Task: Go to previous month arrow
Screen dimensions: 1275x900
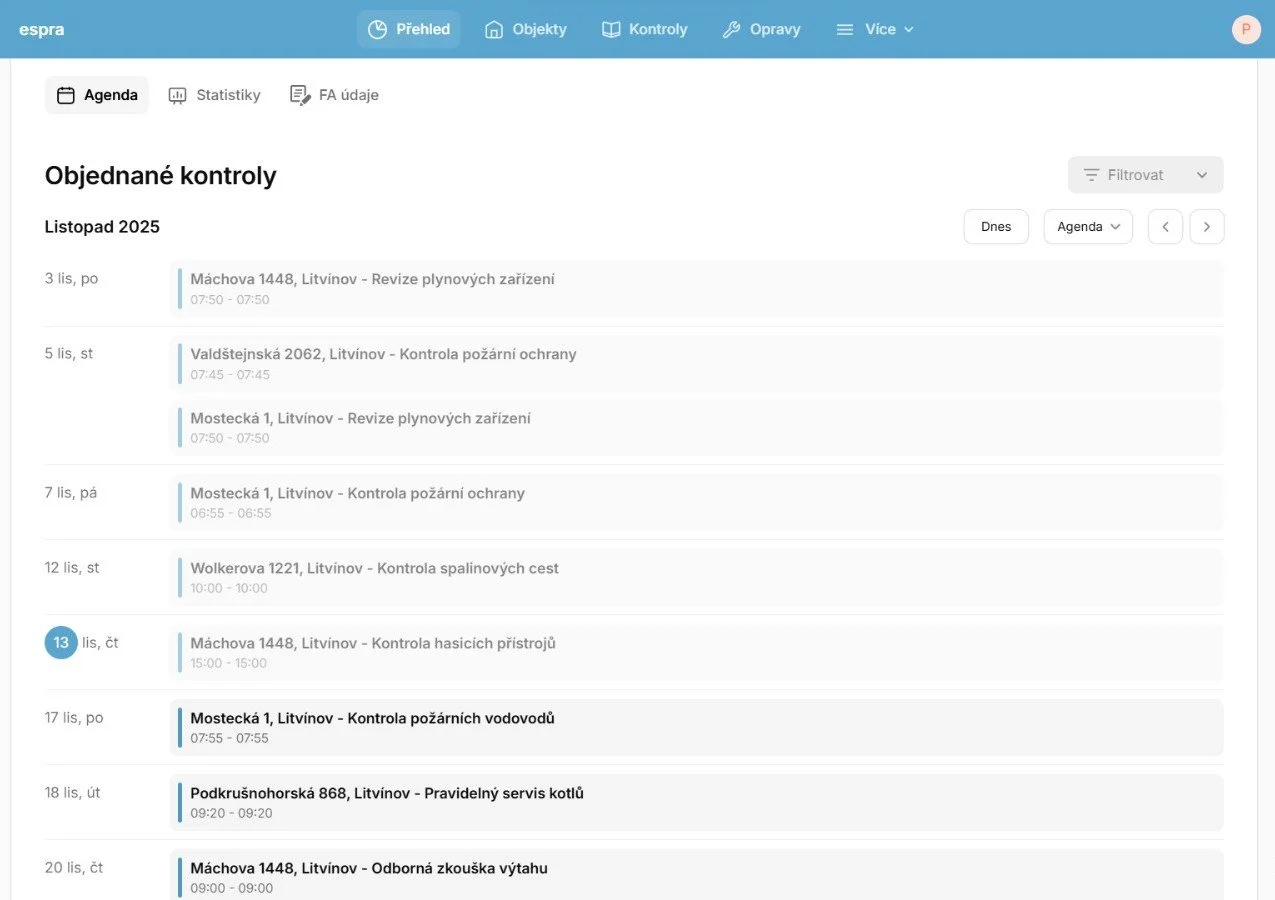Action: coord(1165,227)
